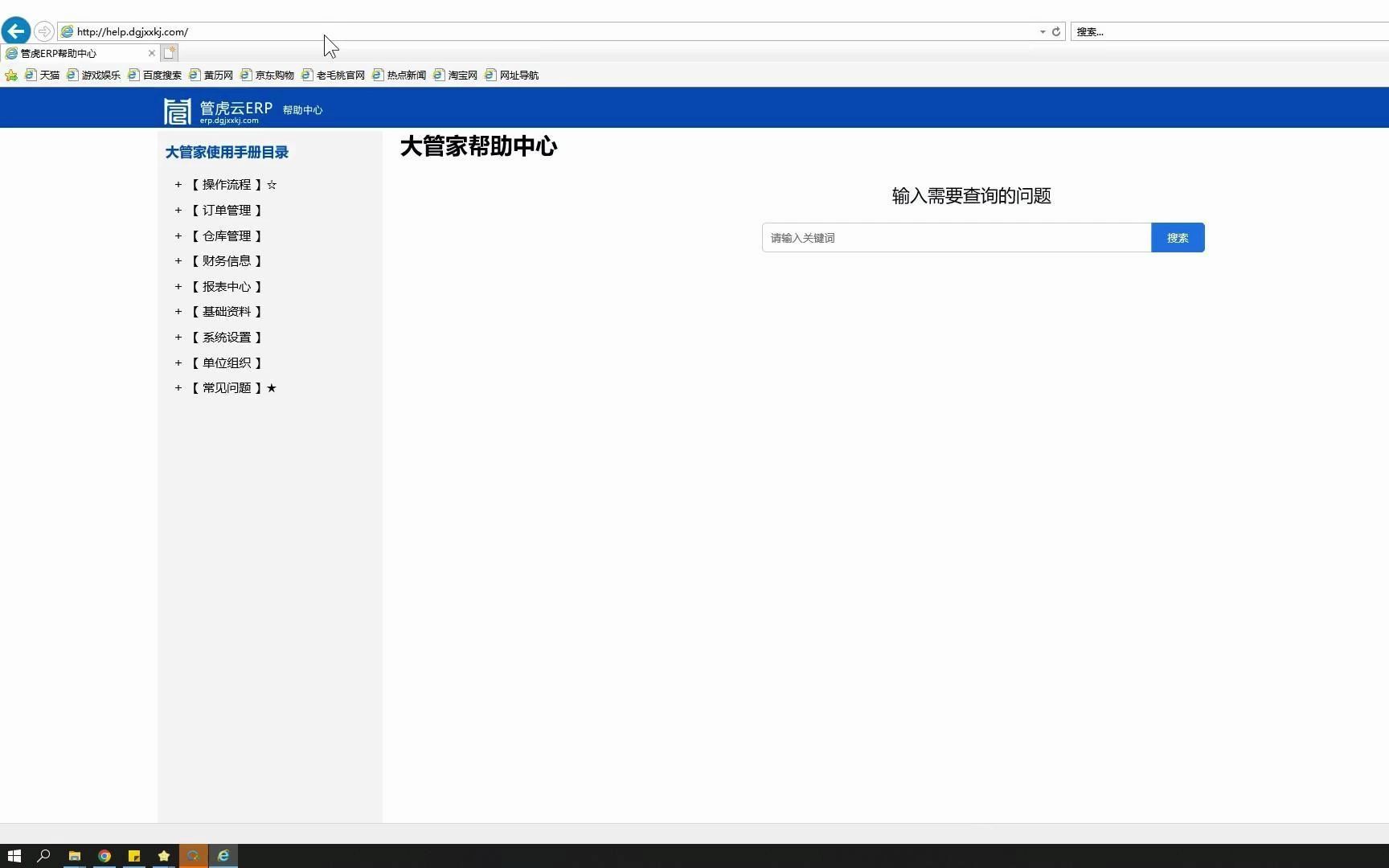Viewport: 1389px width, 868px height.
Task: Click the back navigation arrow
Action: [15, 31]
